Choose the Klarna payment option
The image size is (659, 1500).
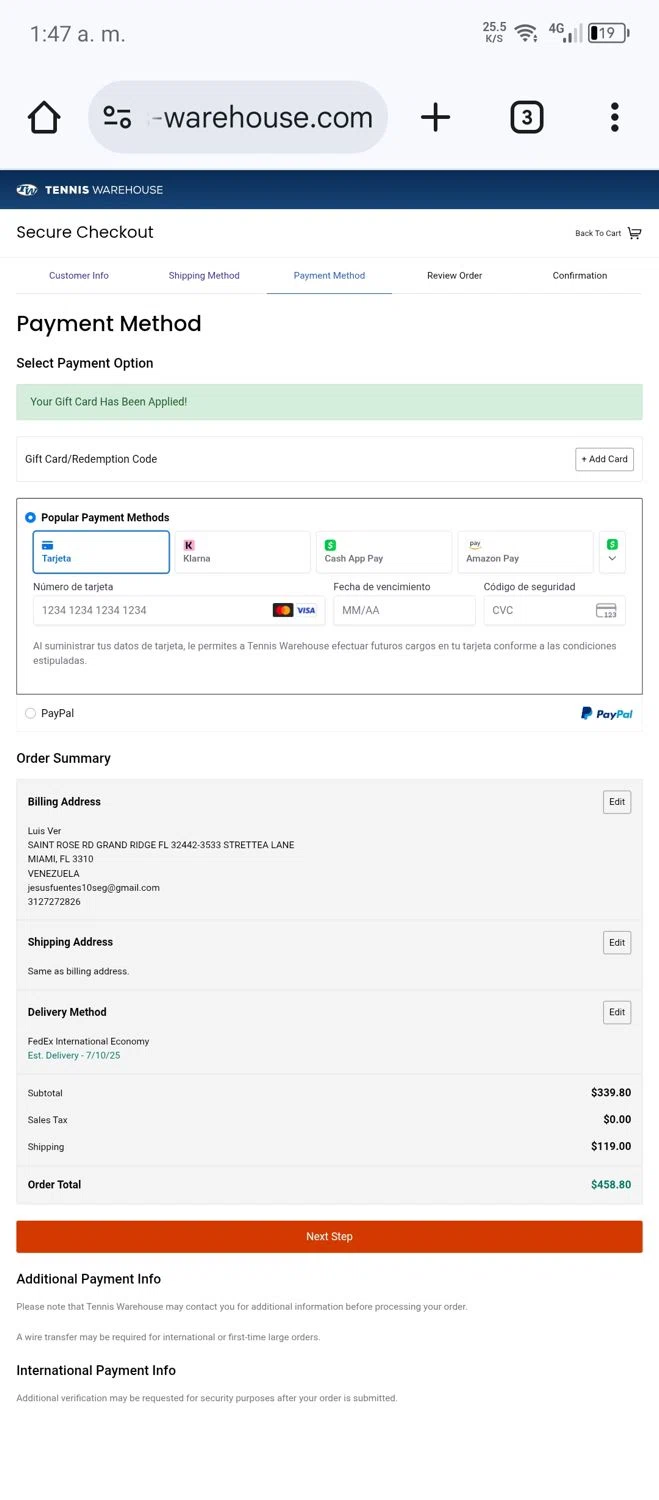click(243, 552)
